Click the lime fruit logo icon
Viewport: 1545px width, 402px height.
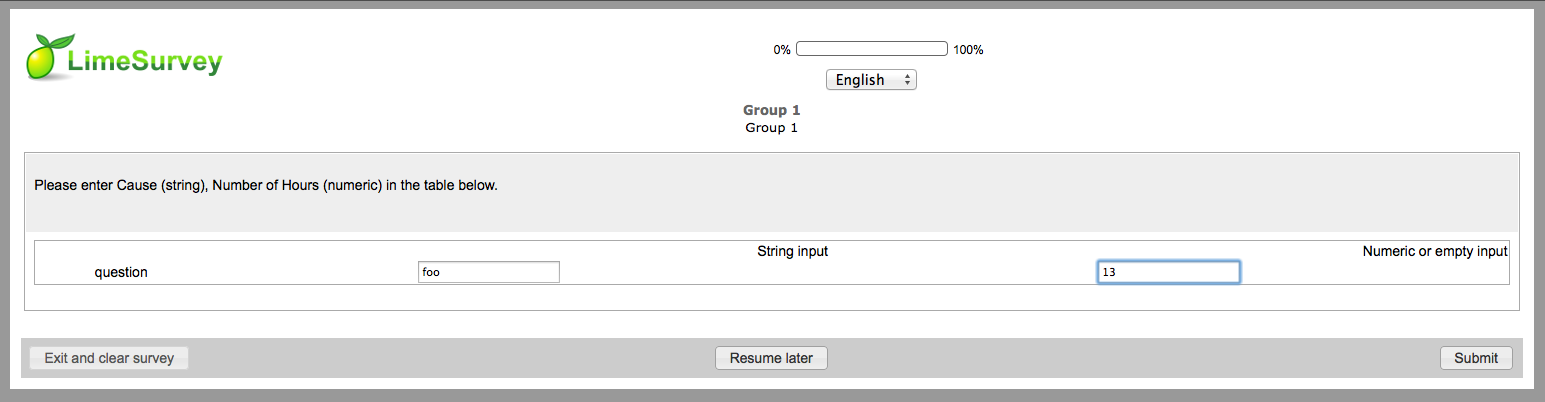click(46, 58)
